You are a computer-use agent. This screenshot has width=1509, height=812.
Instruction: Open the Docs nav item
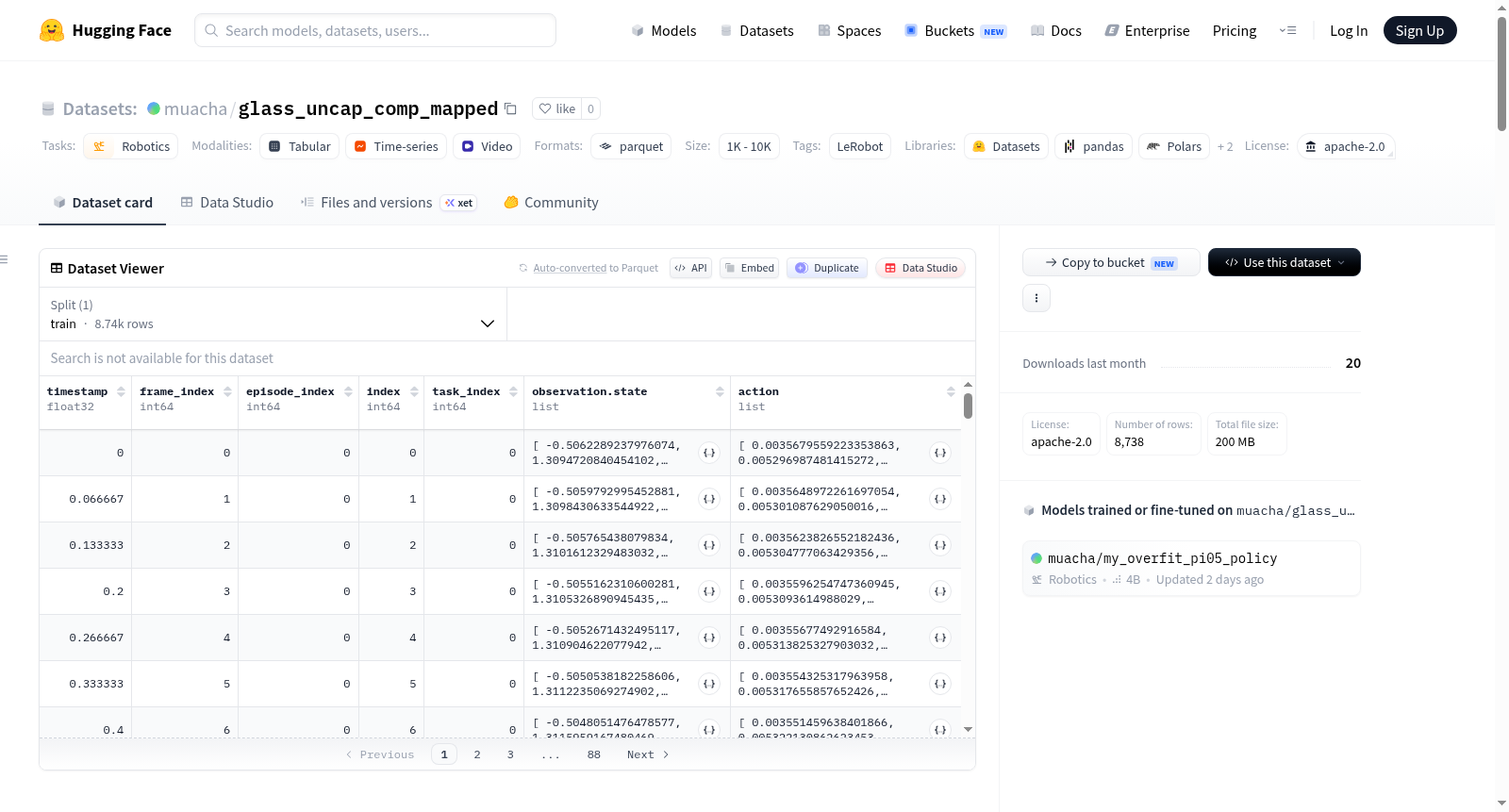(x=1056, y=30)
